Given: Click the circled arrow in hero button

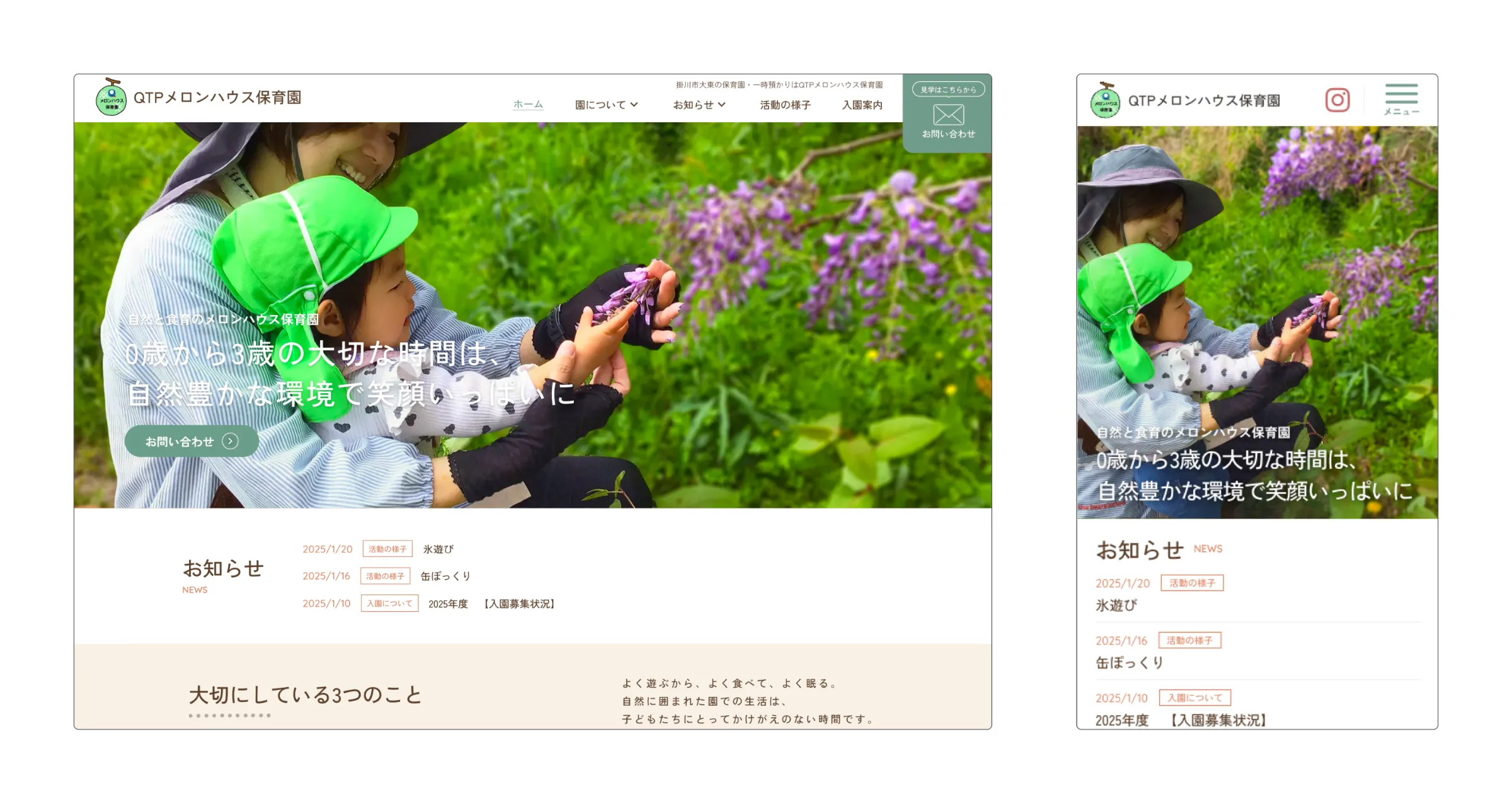Looking at the screenshot, I should (231, 441).
